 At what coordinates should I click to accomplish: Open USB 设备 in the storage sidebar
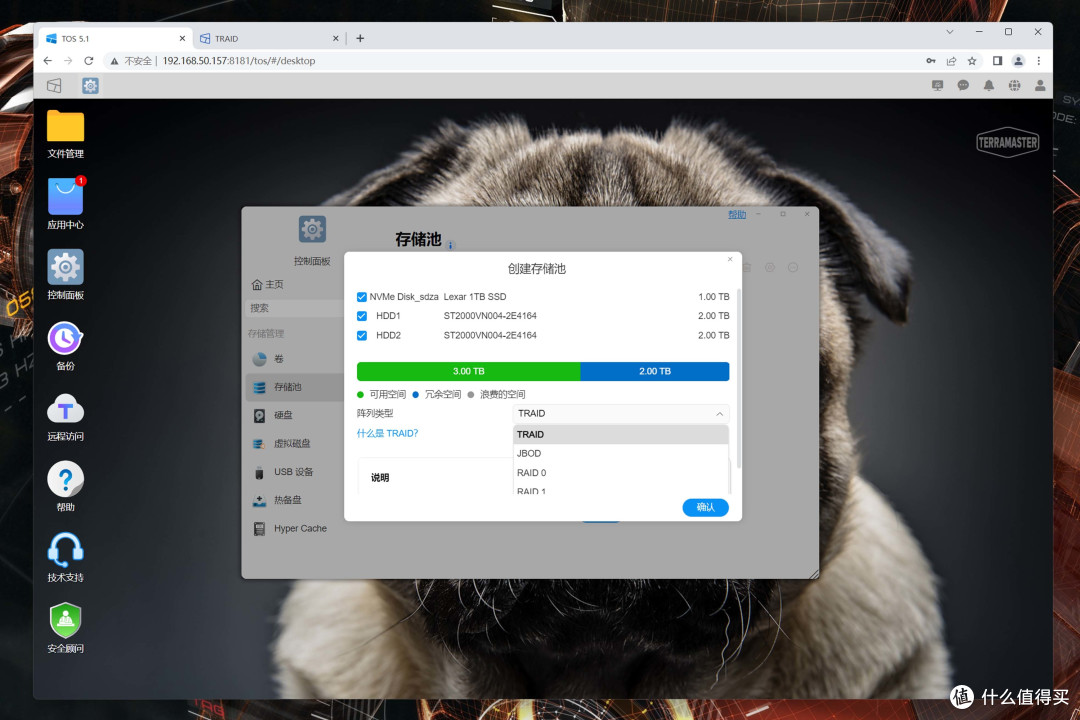tap(294, 472)
